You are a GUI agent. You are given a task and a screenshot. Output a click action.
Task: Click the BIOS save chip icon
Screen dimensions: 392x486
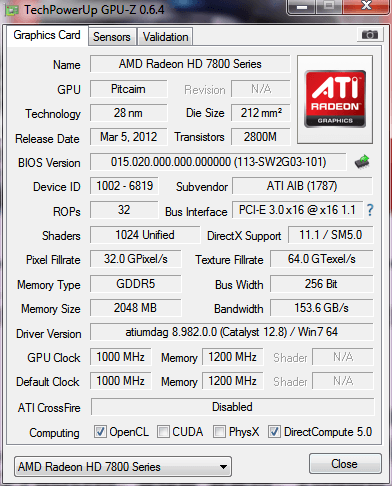coord(362,162)
